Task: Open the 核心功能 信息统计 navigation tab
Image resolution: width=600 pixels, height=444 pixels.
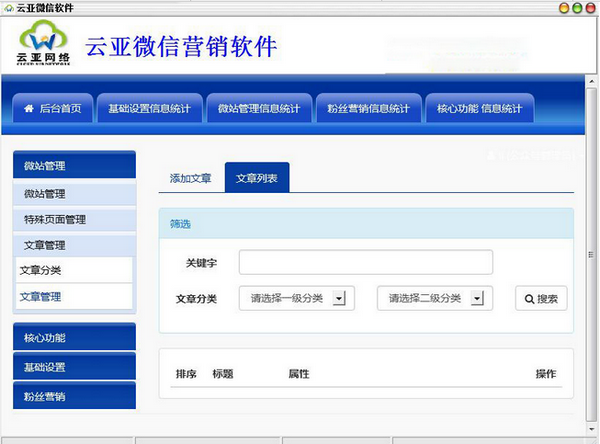Action: (x=480, y=108)
